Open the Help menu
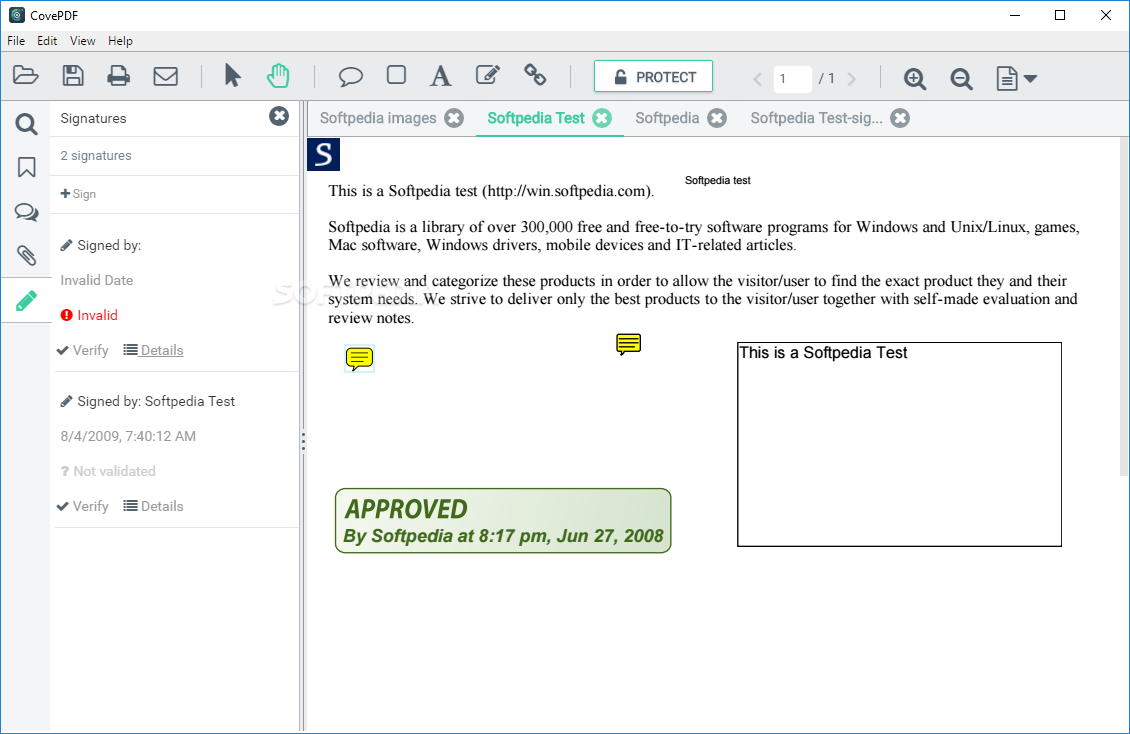The width and height of the screenshot is (1130, 734). point(120,41)
